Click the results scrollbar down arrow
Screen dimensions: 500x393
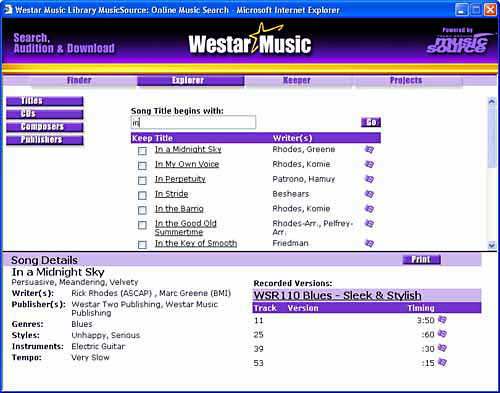492,245
